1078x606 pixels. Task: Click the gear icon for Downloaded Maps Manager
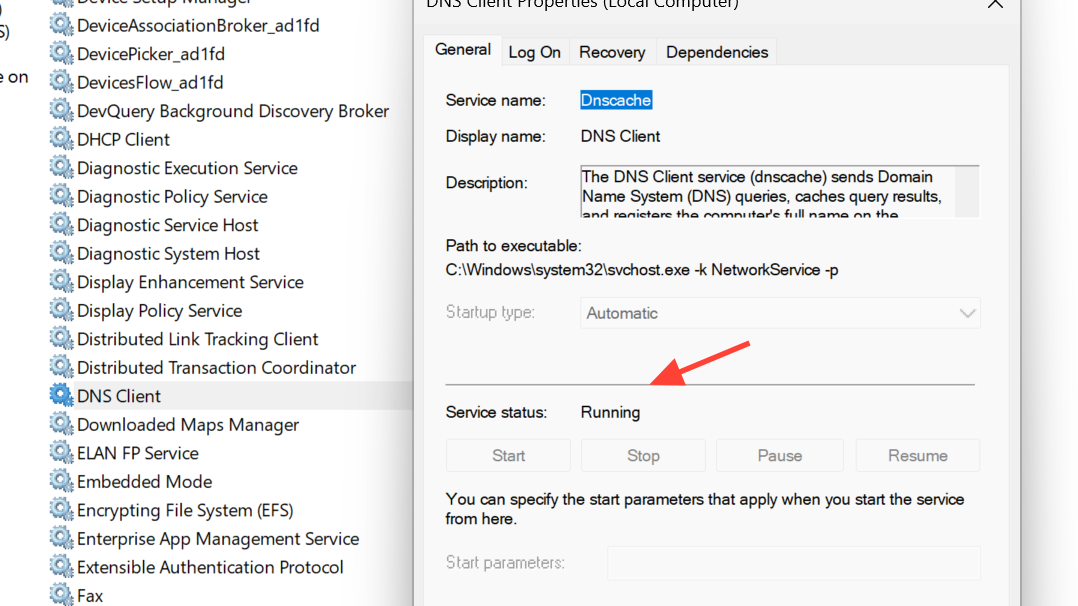pyautogui.click(x=62, y=424)
